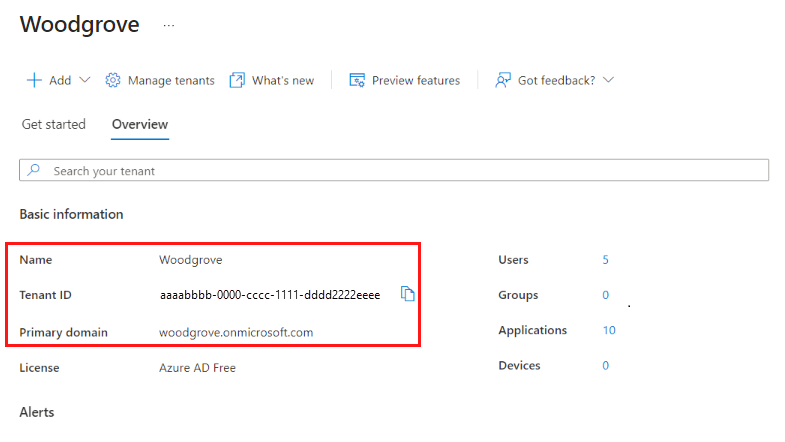Screen dimensions: 785x442
Task: Focus the Search your tenant field
Action: click(x=400, y=171)
